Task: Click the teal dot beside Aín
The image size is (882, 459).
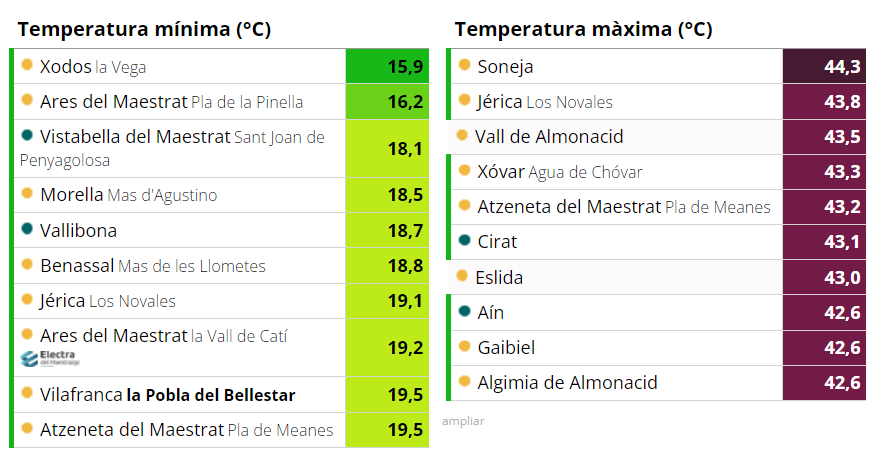Action: pos(464,311)
